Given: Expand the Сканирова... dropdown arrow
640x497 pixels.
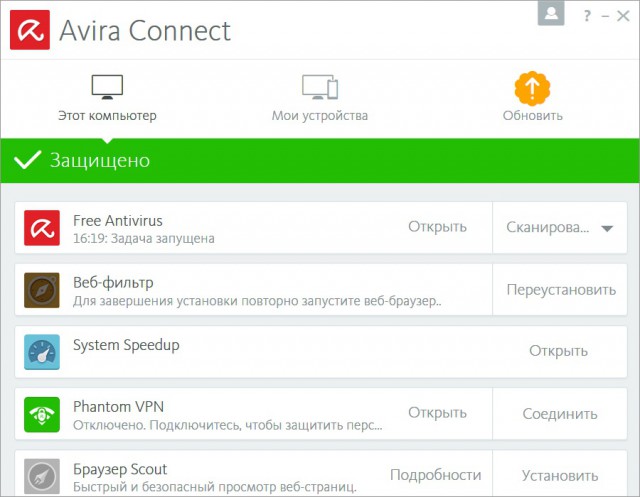Looking at the screenshot, I should [x=607, y=229].
